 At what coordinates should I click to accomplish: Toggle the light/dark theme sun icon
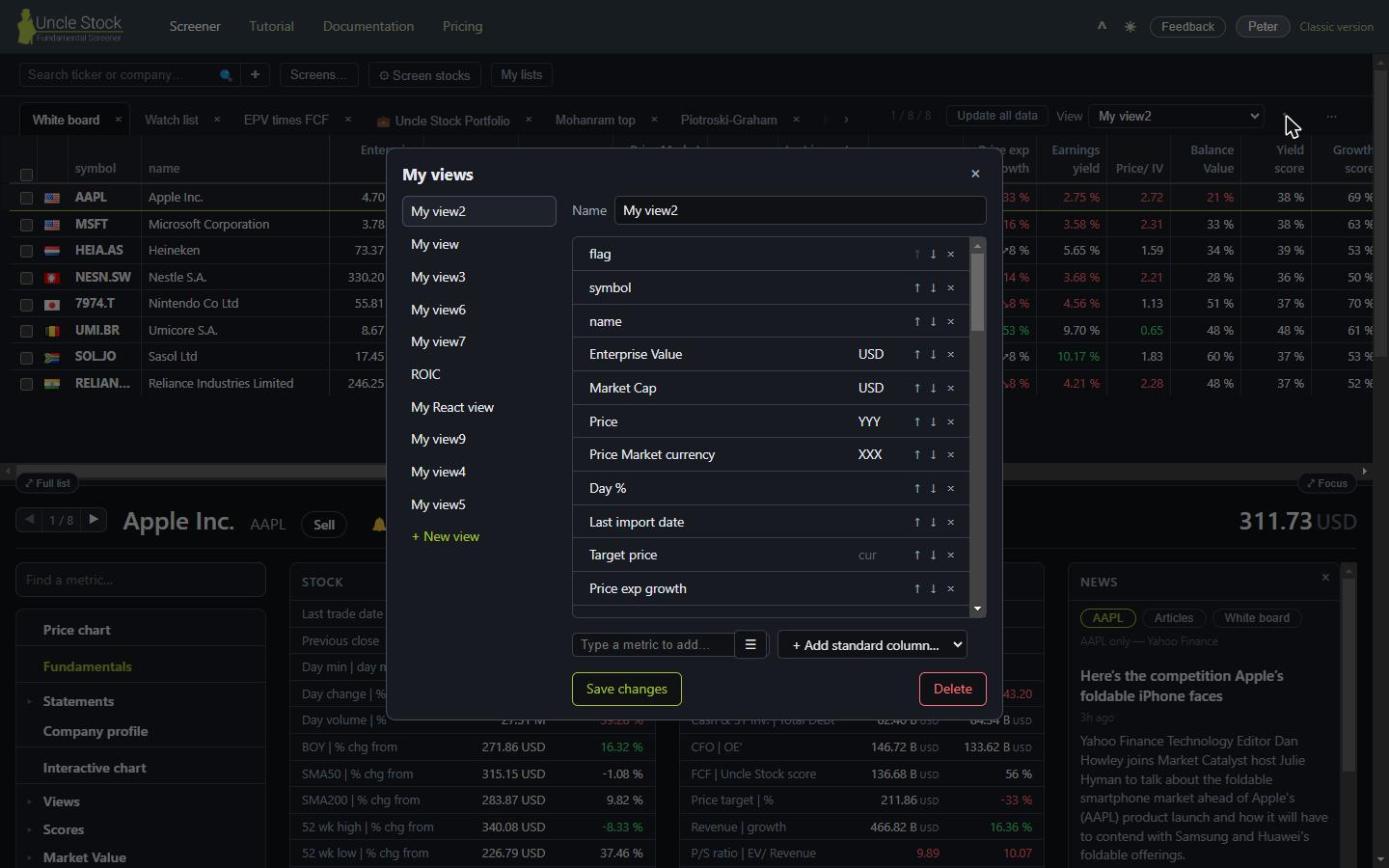[1130, 27]
